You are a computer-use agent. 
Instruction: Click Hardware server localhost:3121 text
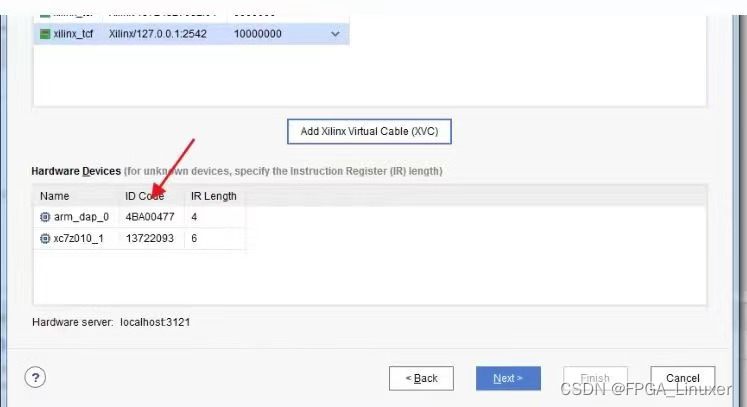tap(111, 322)
